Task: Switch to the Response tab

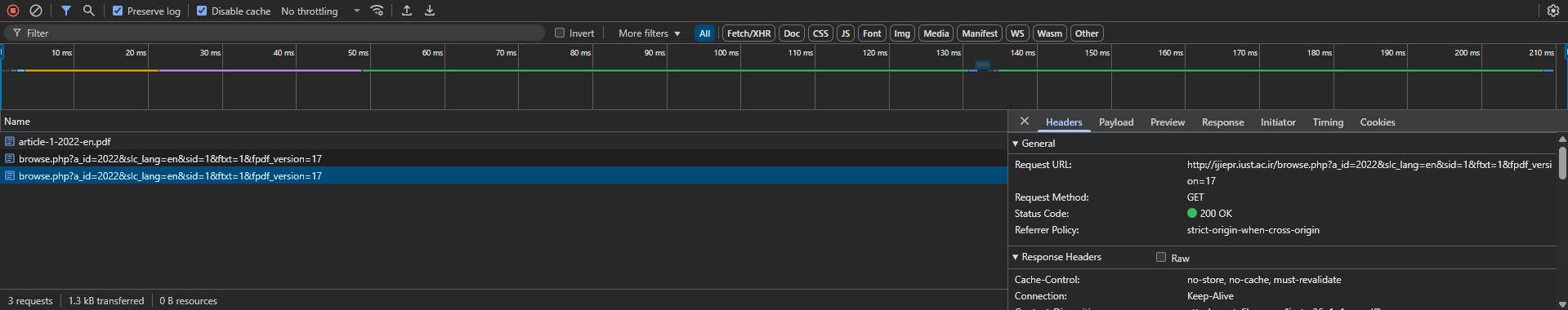Action: [1222, 122]
